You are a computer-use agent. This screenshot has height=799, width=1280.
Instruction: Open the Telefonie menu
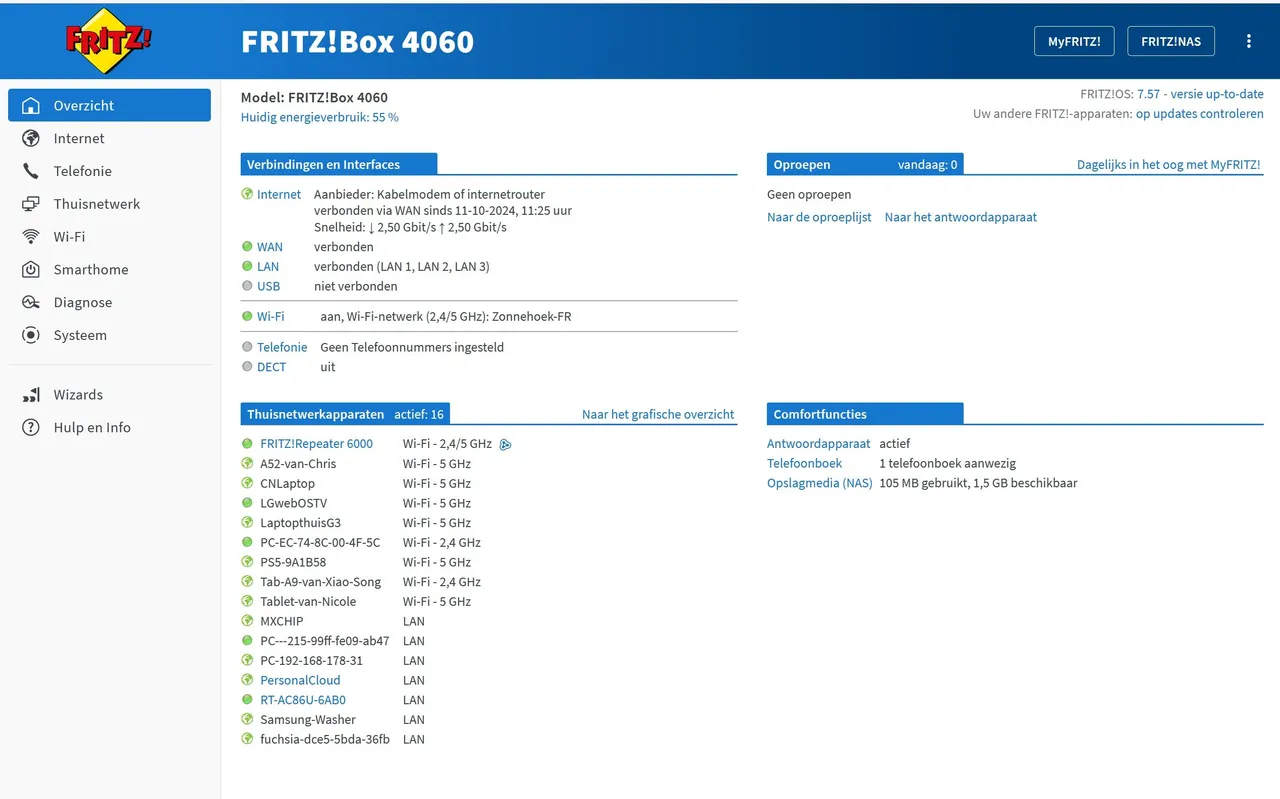[109, 171]
